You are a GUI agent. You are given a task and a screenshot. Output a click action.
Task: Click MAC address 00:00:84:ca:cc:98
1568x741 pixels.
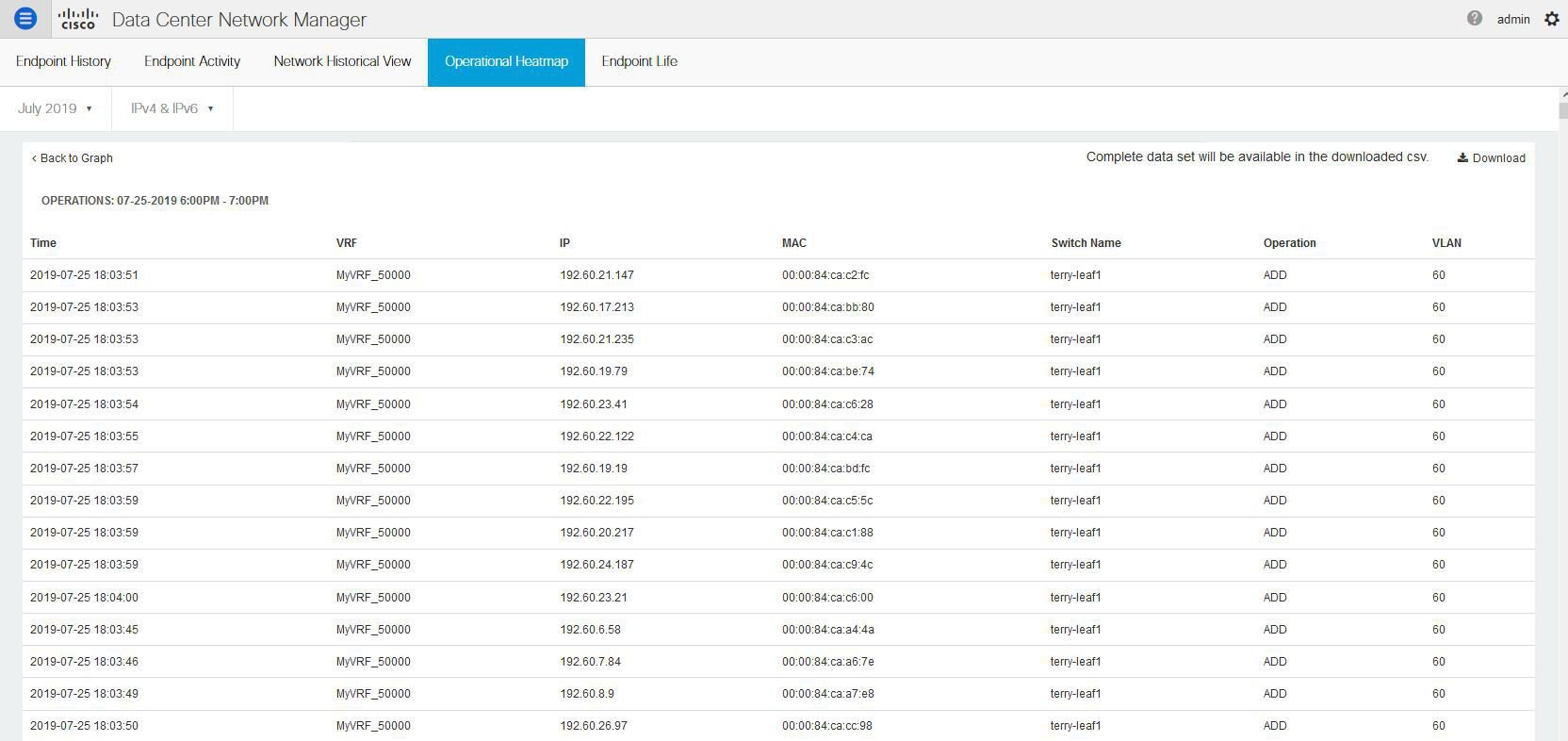pyautogui.click(x=827, y=726)
